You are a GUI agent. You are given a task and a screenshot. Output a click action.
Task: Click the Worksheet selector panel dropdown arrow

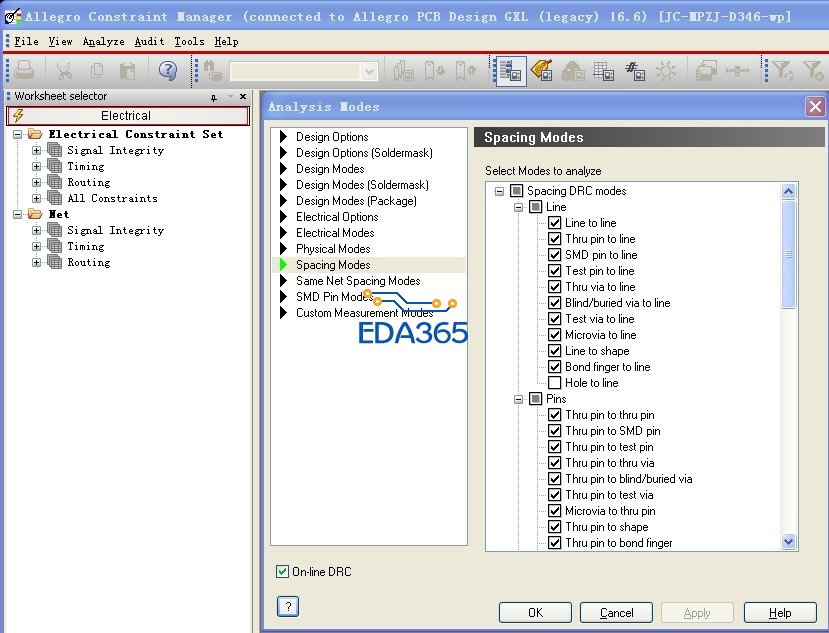click(230, 97)
